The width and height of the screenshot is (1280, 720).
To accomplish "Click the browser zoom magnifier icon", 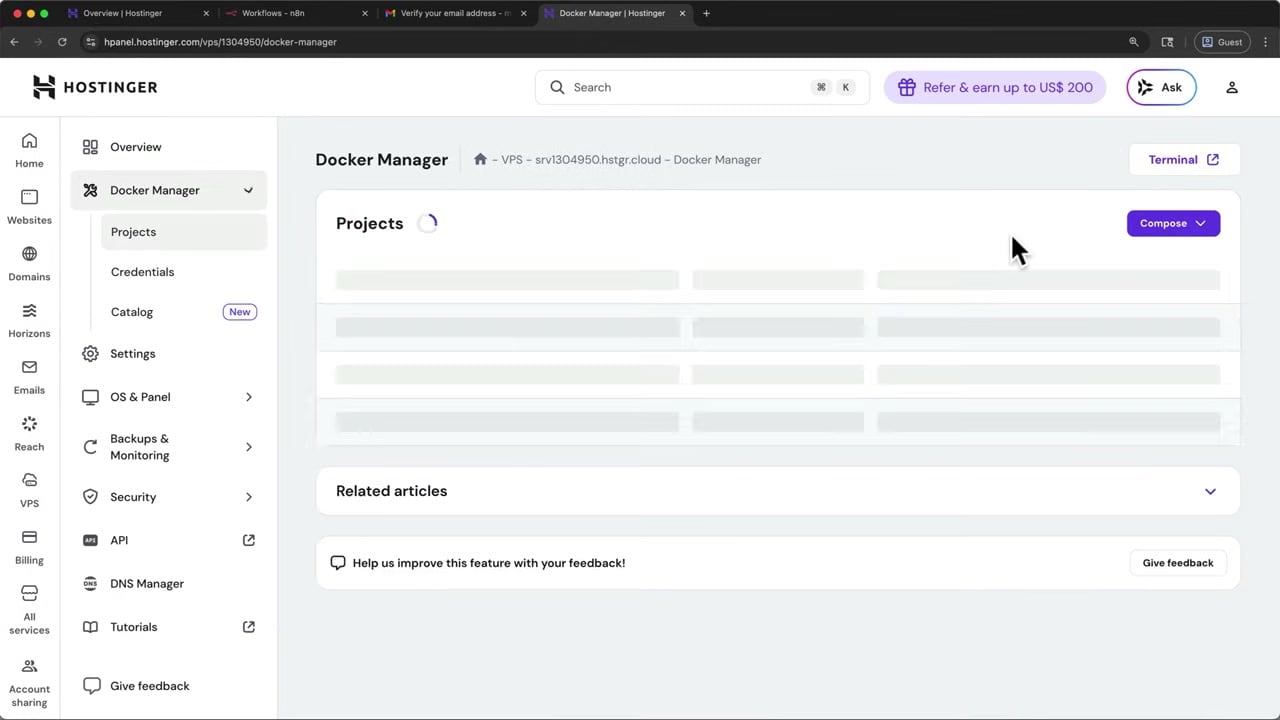I will (x=1134, y=42).
